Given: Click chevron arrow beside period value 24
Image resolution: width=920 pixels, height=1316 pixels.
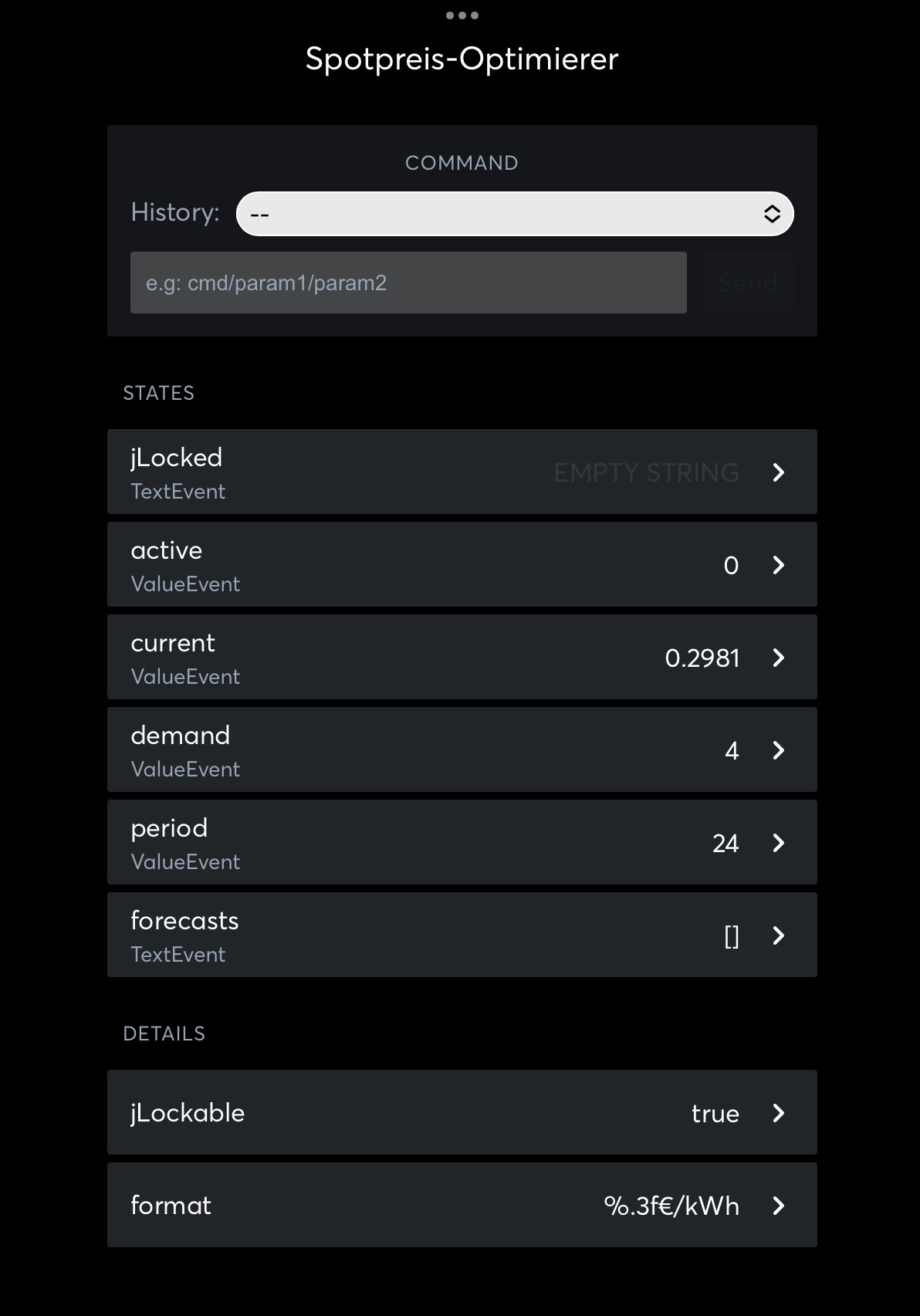Looking at the screenshot, I should (x=779, y=843).
